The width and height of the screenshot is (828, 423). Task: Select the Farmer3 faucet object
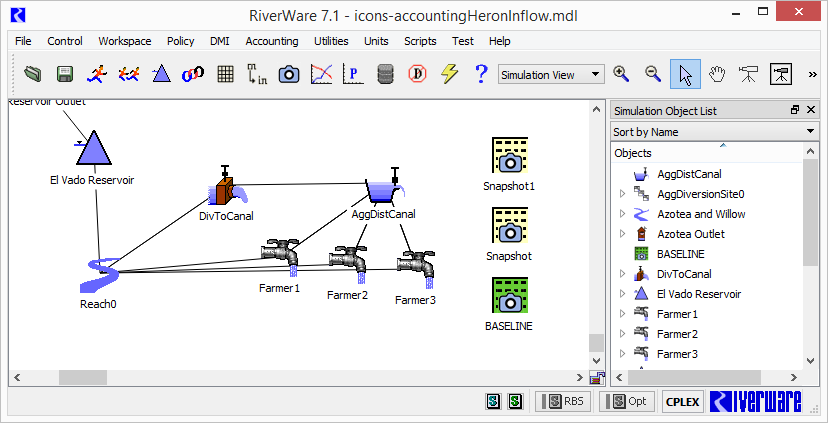pyautogui.click(x=416, y=270)
